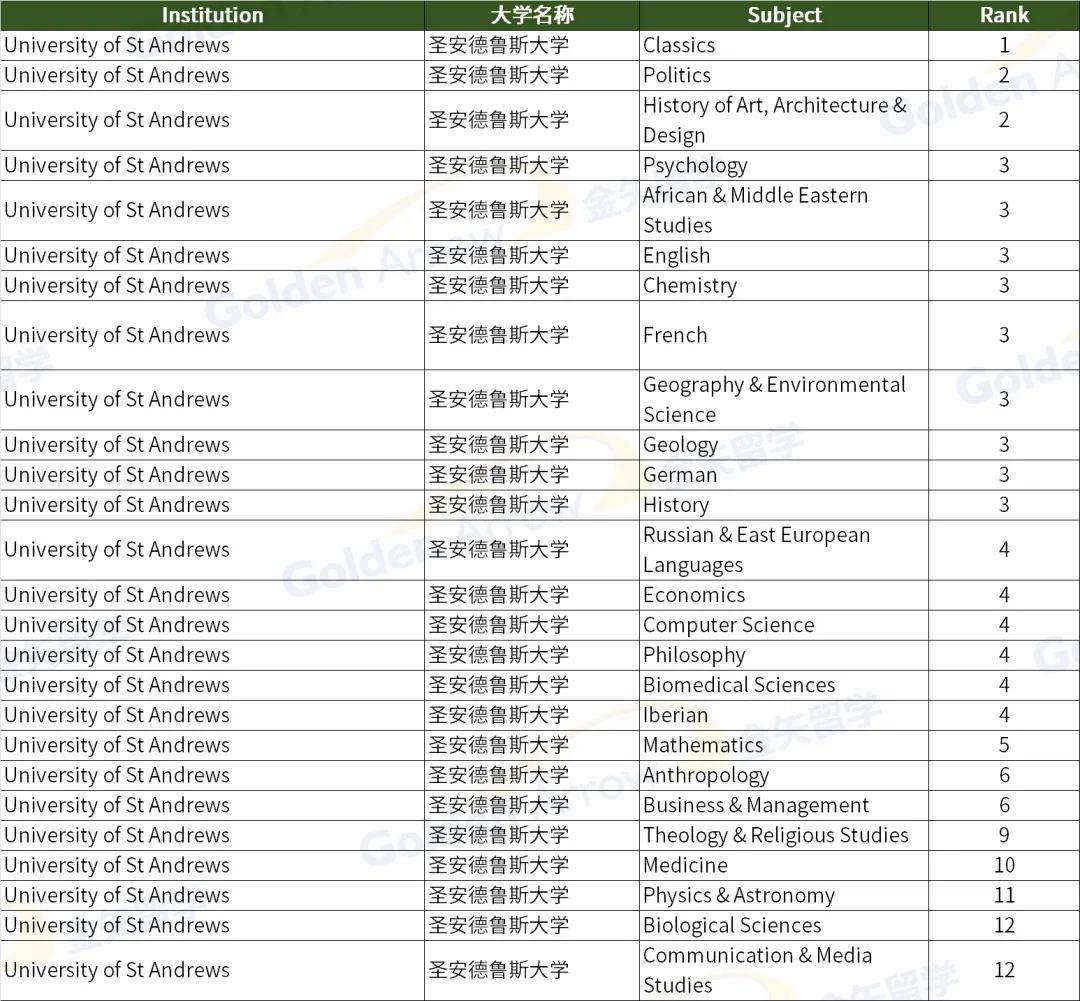Click the 大学名称 column header
The height and width of the screenshot is (1001, 1080).
click(531, 15)
